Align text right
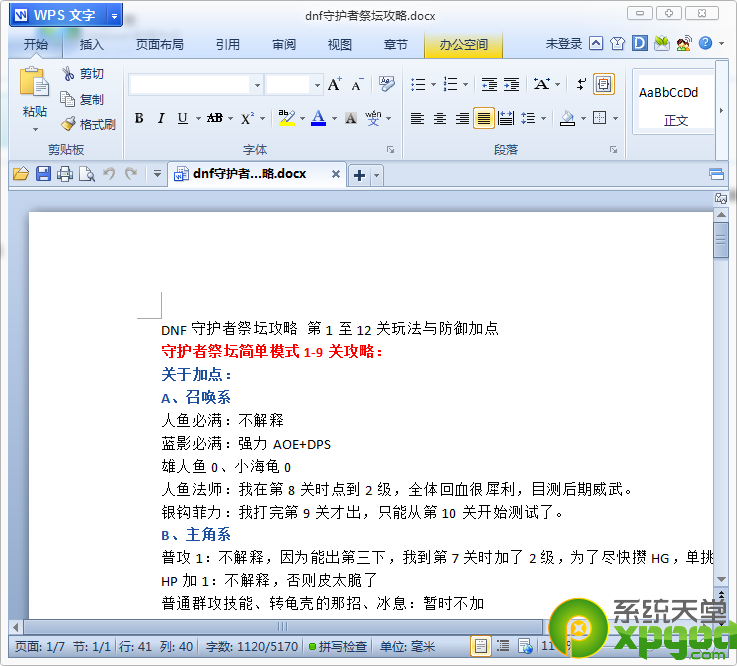This screenshot has width=737, height=666. (x=462, y=118)
